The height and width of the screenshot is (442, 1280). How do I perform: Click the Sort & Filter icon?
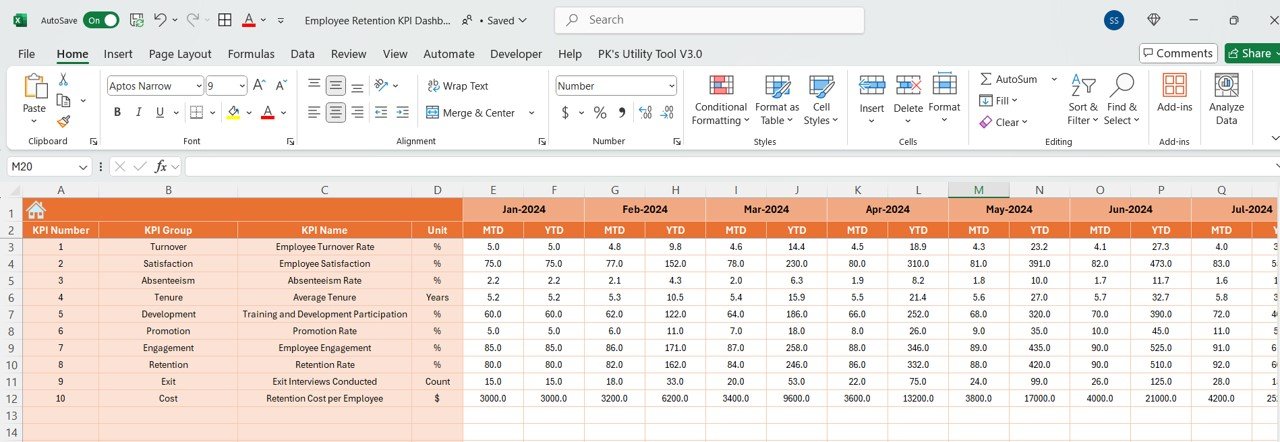1083,87
